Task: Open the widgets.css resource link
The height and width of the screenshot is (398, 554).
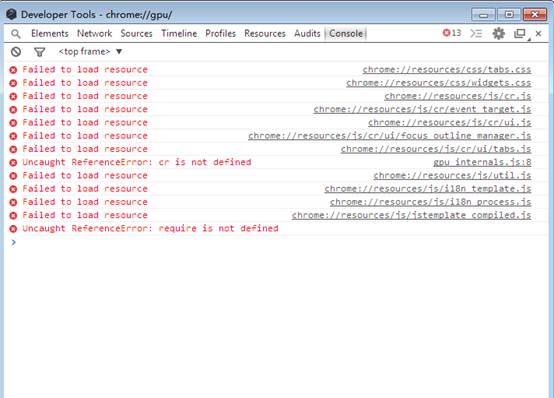Action: tap(438, 83)
